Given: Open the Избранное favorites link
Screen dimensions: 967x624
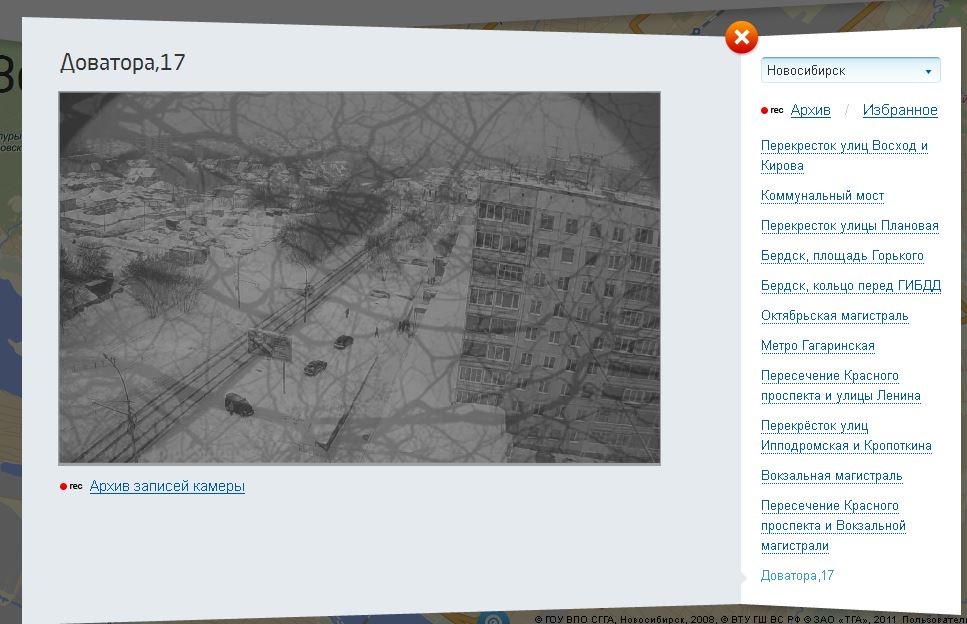Looking at the screenshot, I should pos(900,110).
